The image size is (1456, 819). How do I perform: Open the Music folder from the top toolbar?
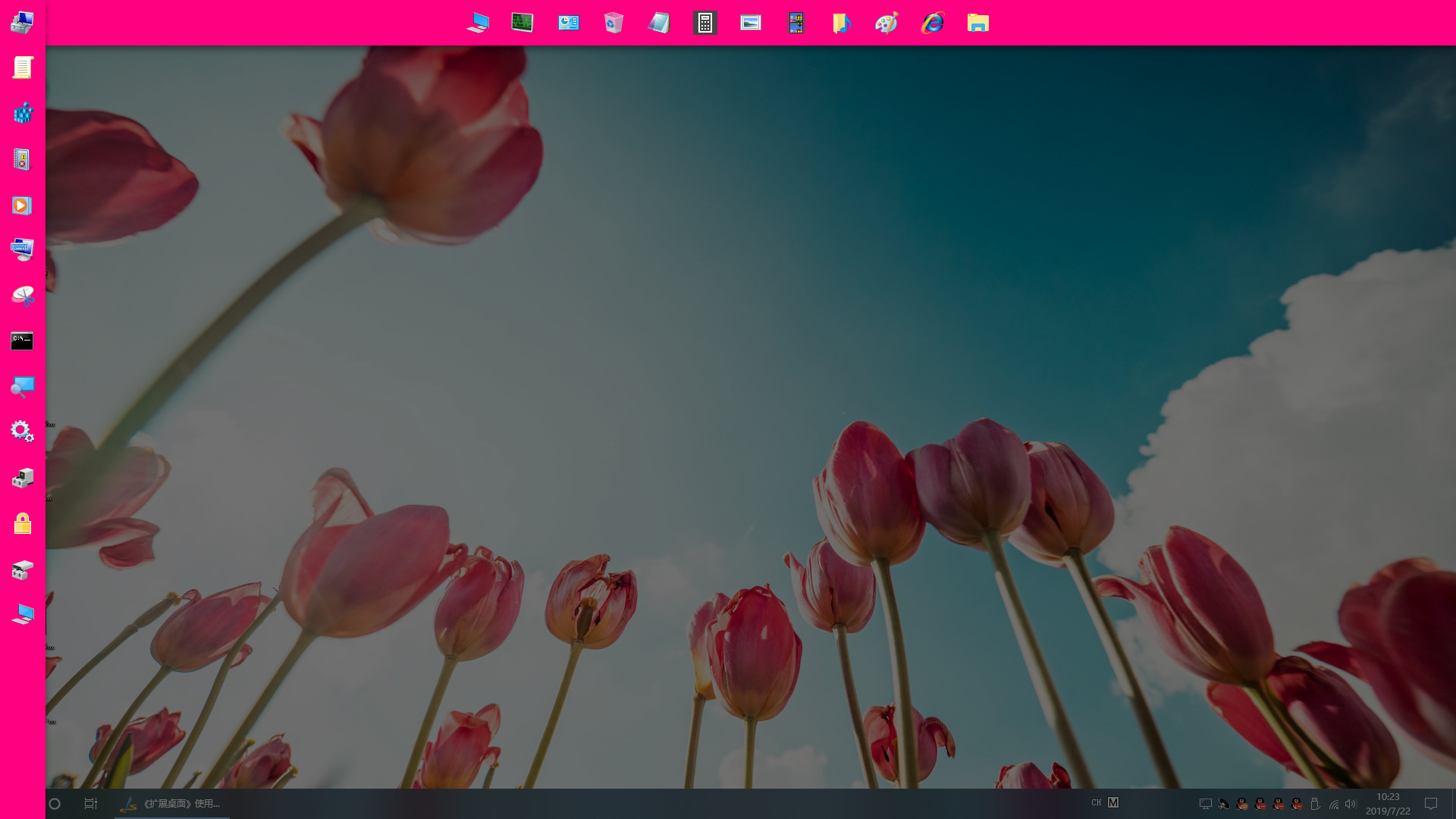coord(840,23)
